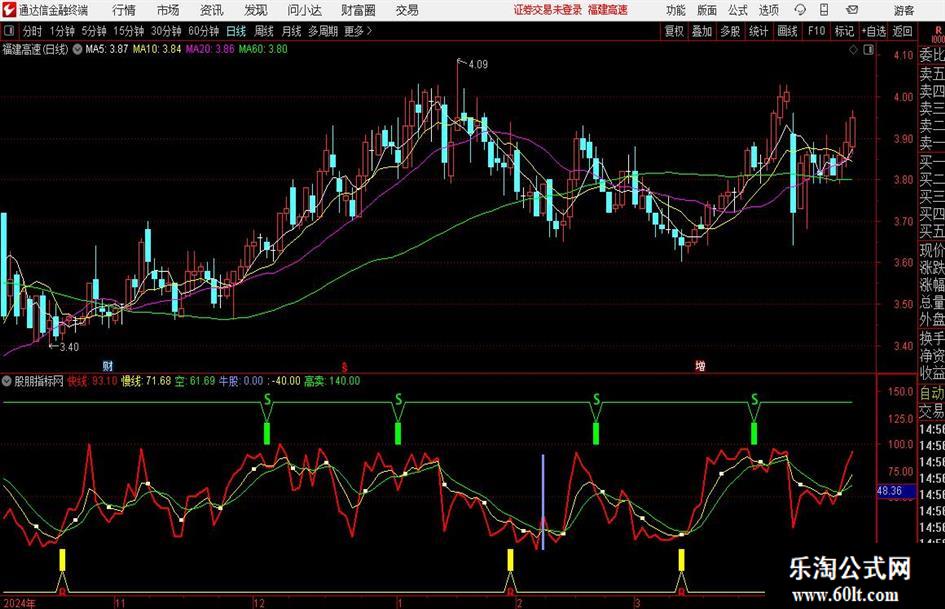Click the 高卖: 140.00 indicator value
The image size is (945, 609).
click(x=332, y=381)
